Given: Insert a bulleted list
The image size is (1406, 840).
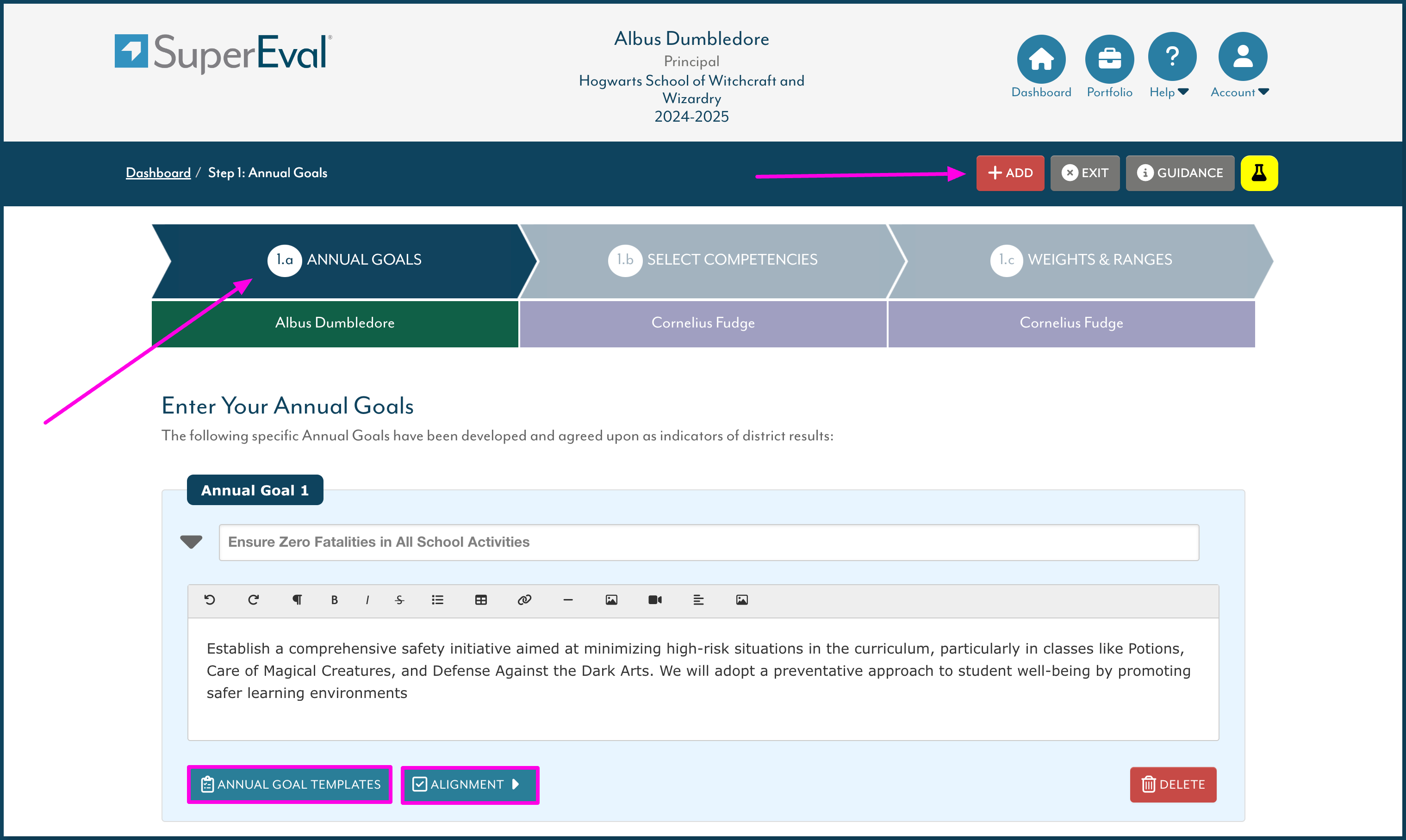Looking at the screenshot, I should click(438, 600).
